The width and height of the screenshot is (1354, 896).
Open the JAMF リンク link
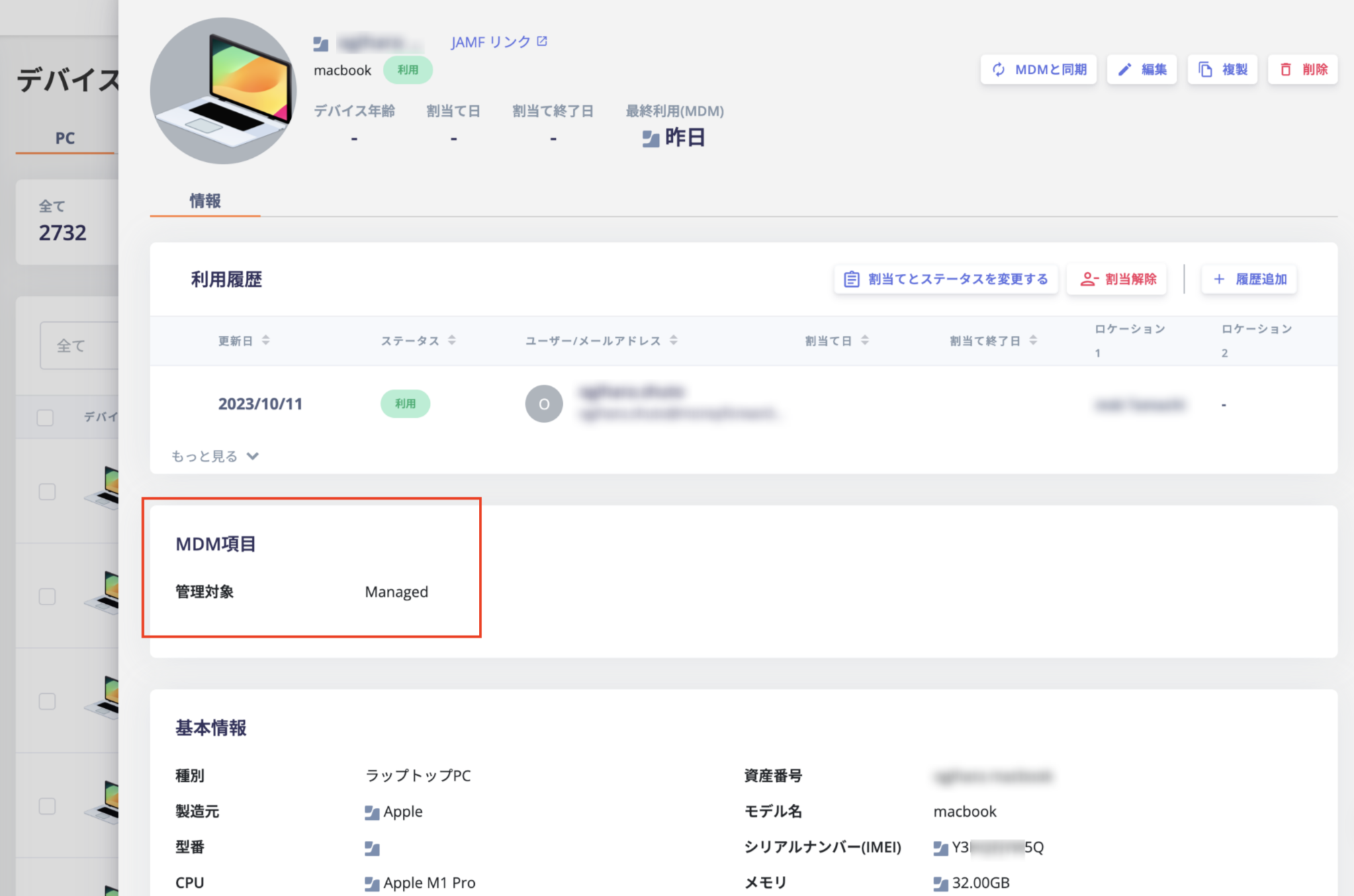pos(491,42)
